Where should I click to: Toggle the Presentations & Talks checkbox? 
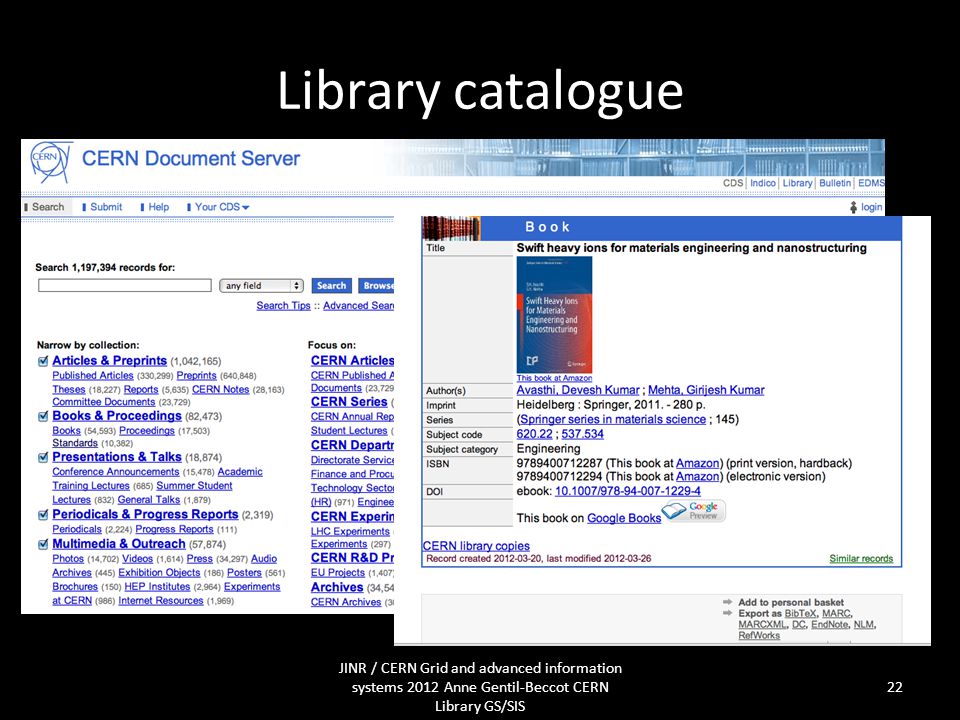(x=43, y=457)
